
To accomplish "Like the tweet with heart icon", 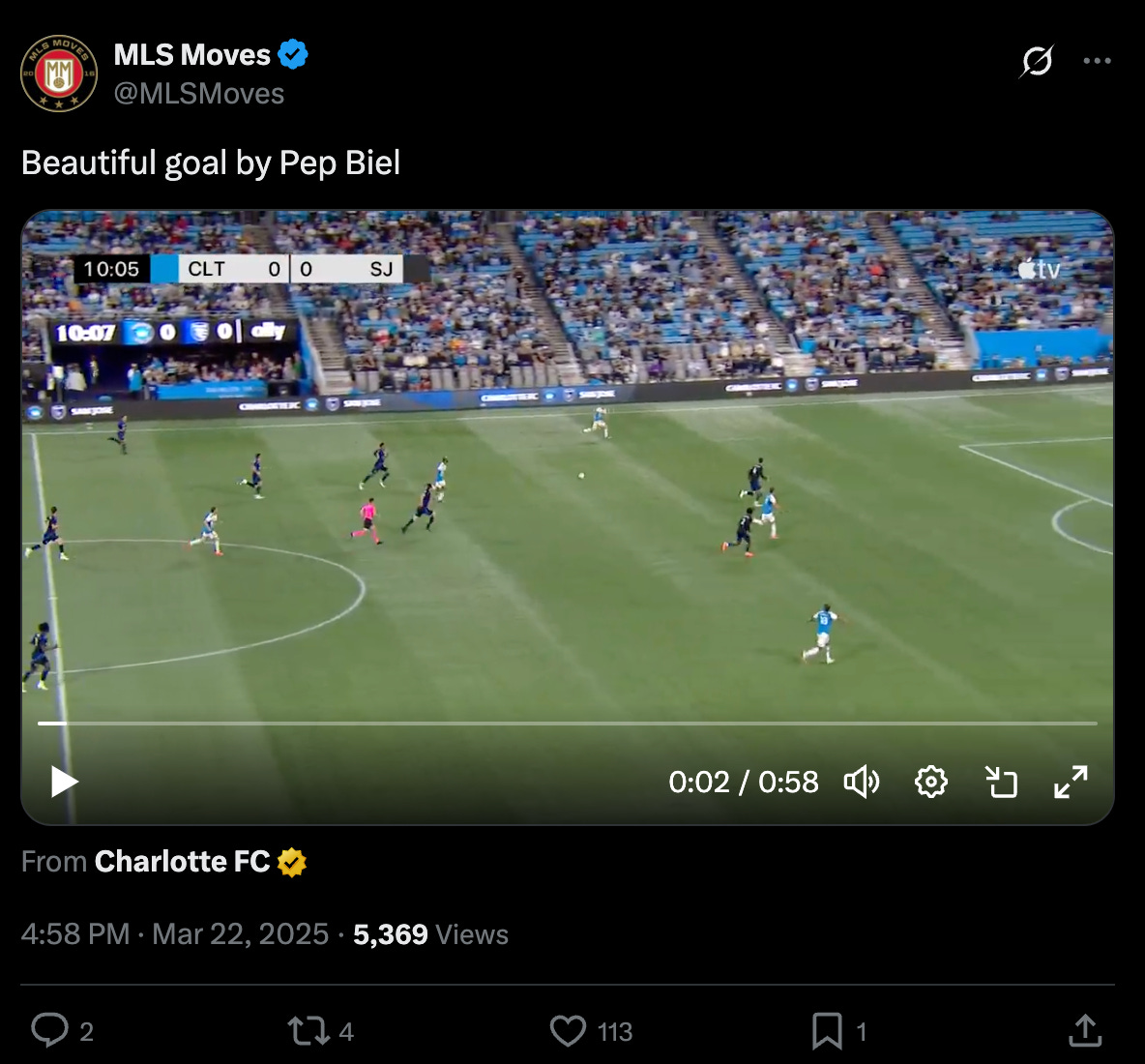I will tap(568, 1031).
